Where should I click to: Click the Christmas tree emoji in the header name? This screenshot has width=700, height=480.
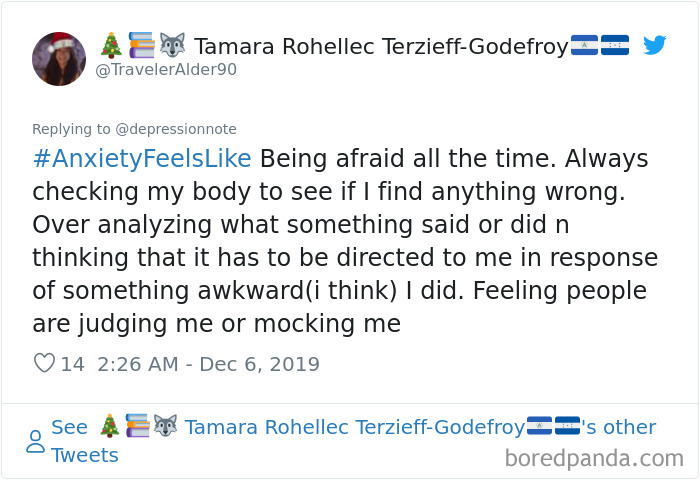[111, 46]
